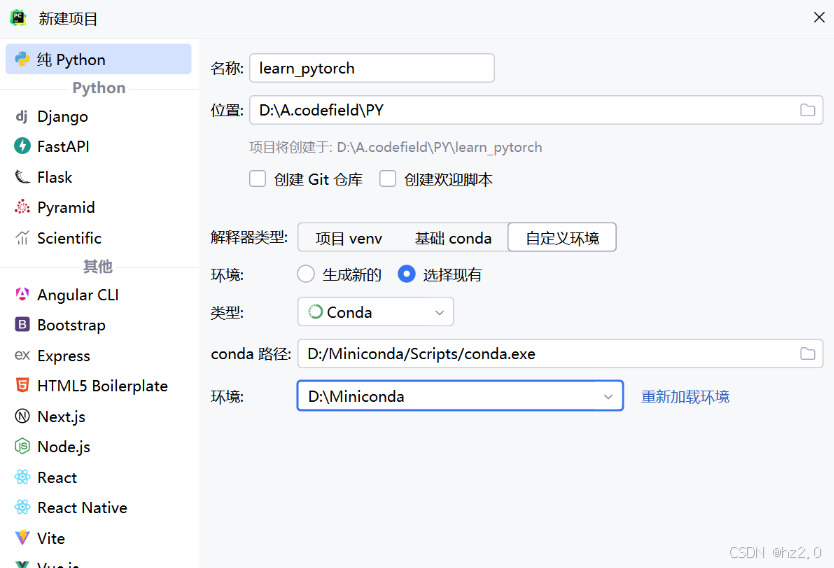This screenshot has width=834, height=568.
Task: Click the Vite logo icon
Action: click(22, 538)
